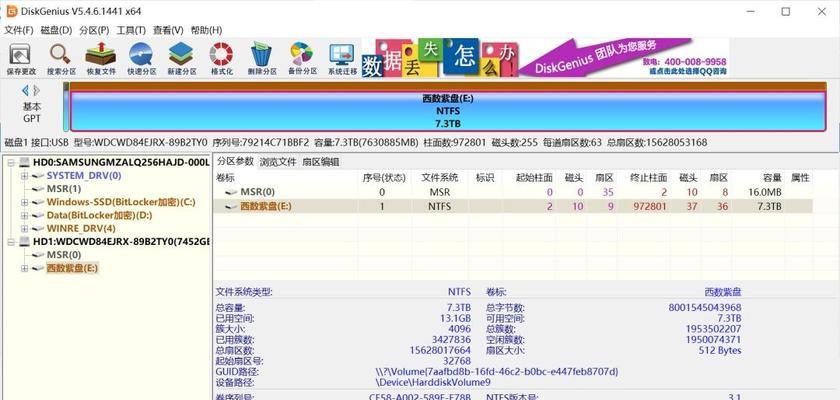
Task: Expand the WINRE_DRV(4) tree node
Action: [x=24, y=229]
